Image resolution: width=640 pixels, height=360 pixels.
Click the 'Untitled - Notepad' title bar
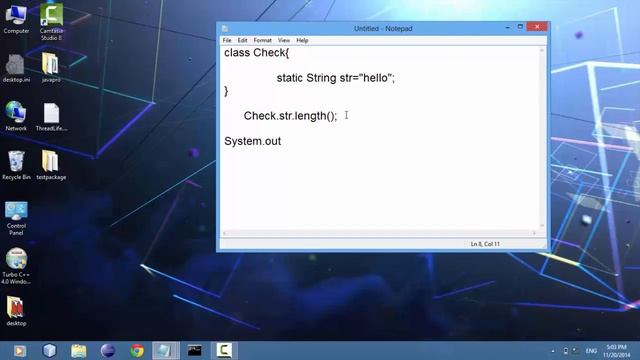383,29
